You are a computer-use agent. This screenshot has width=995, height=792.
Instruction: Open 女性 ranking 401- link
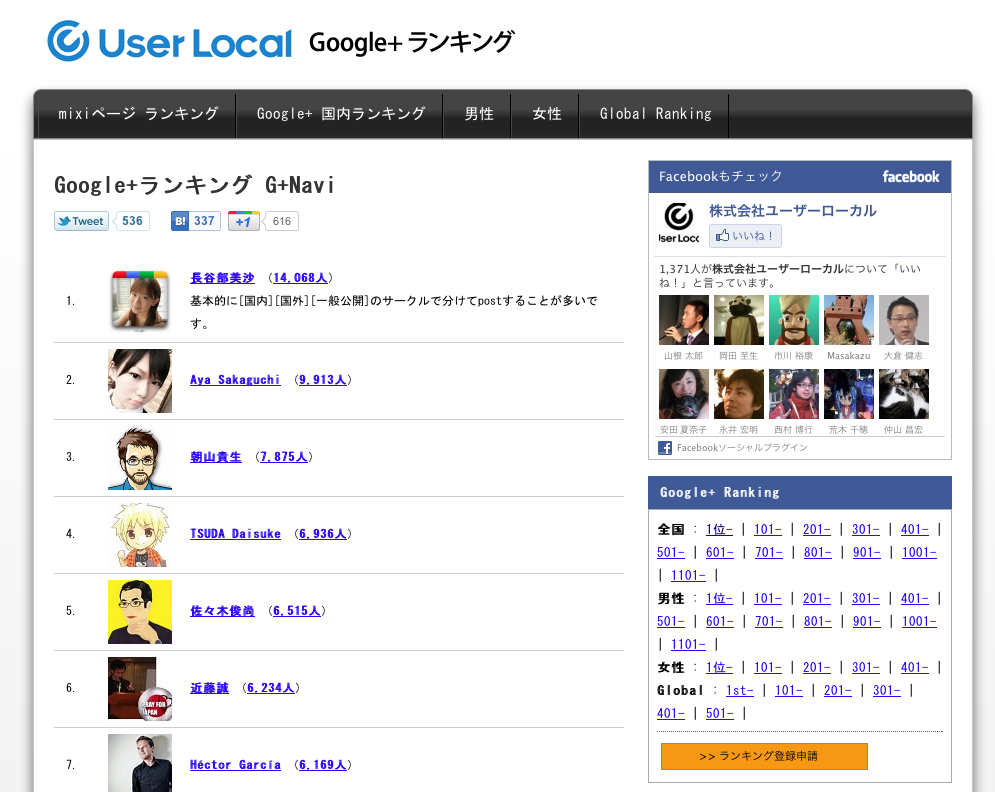click(914, 668)
